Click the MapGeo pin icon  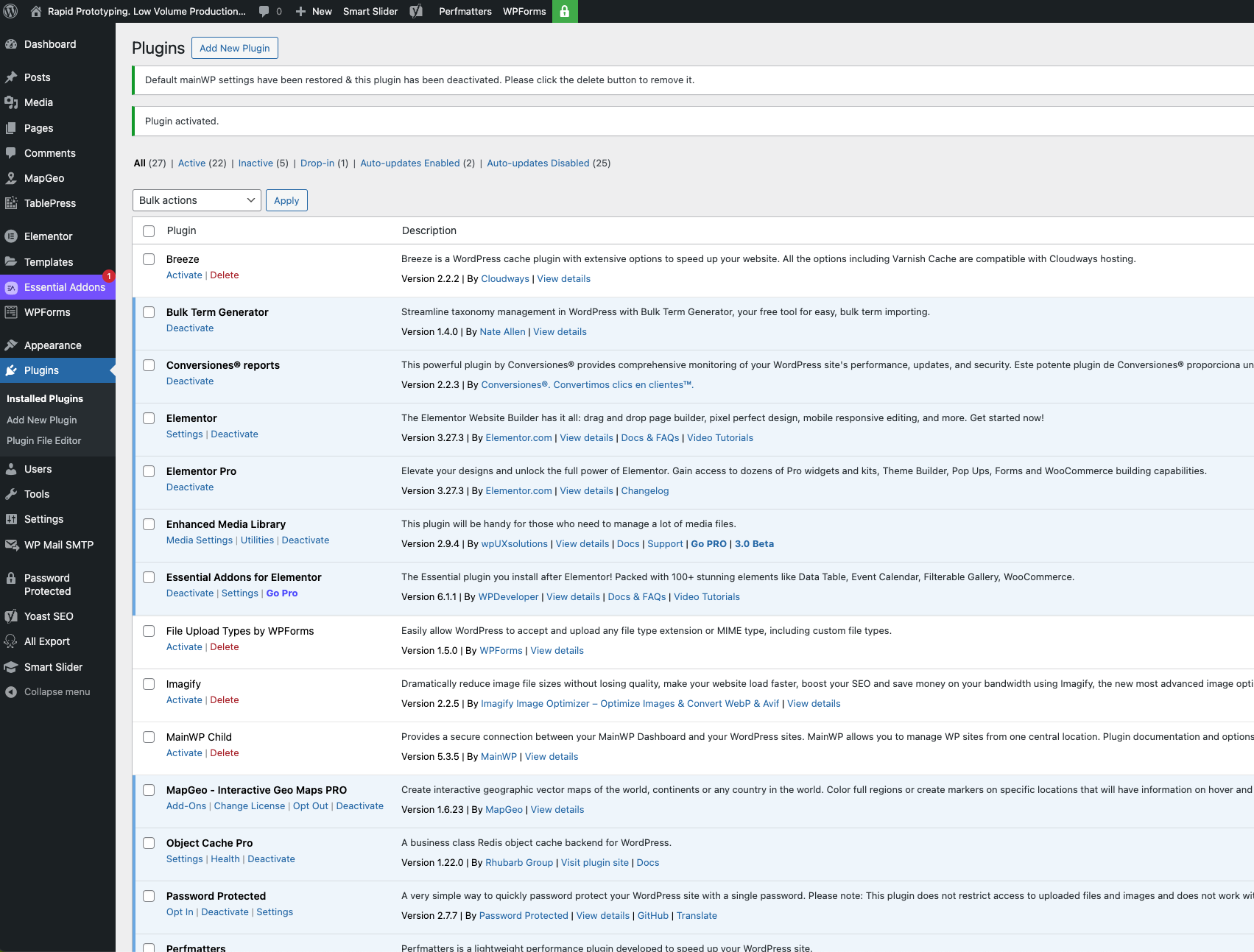[x=11, y=178]
